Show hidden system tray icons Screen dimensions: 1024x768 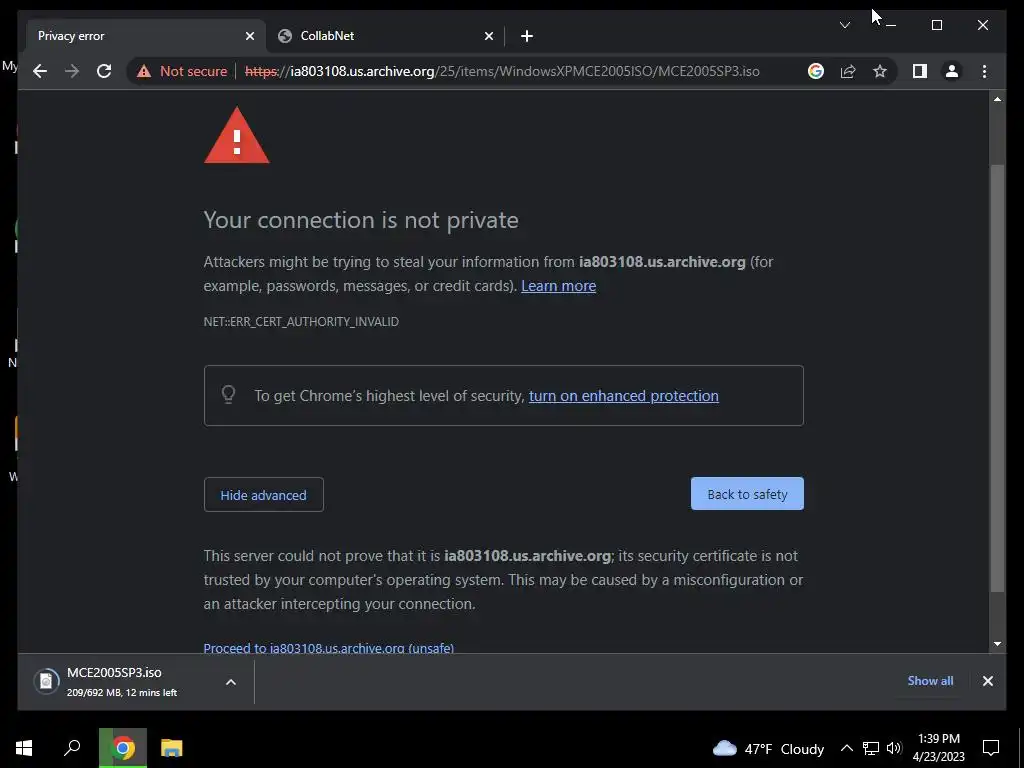tap(846, 748)
